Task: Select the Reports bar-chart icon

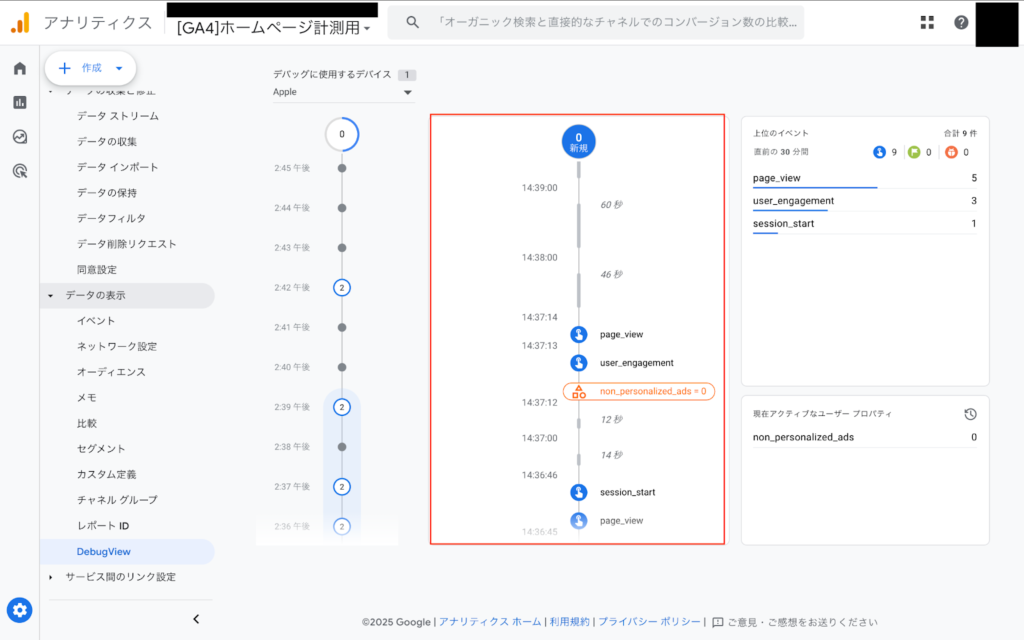Action: click(x=19, y=102)
